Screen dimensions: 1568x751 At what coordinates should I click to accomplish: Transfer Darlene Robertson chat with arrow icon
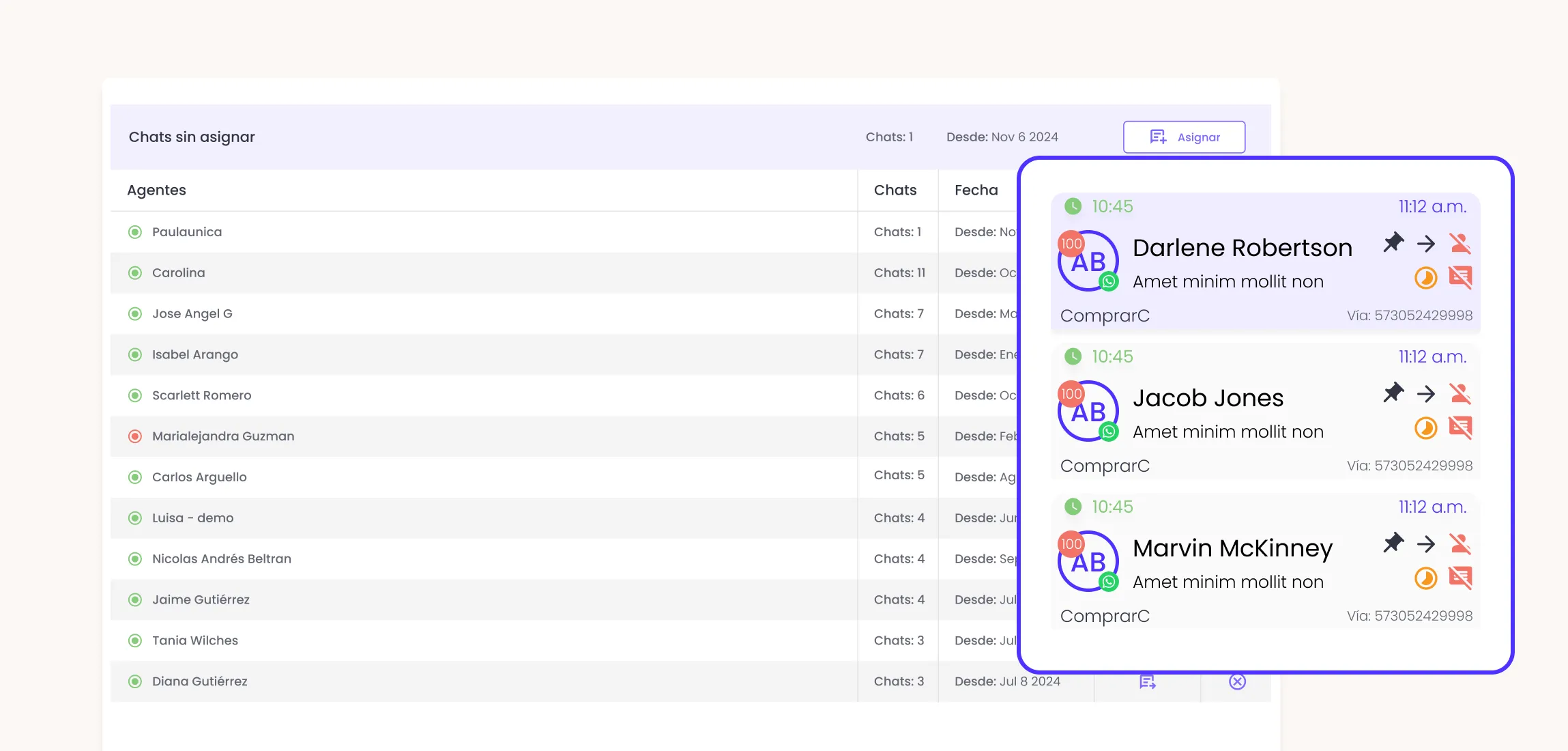1426,244
